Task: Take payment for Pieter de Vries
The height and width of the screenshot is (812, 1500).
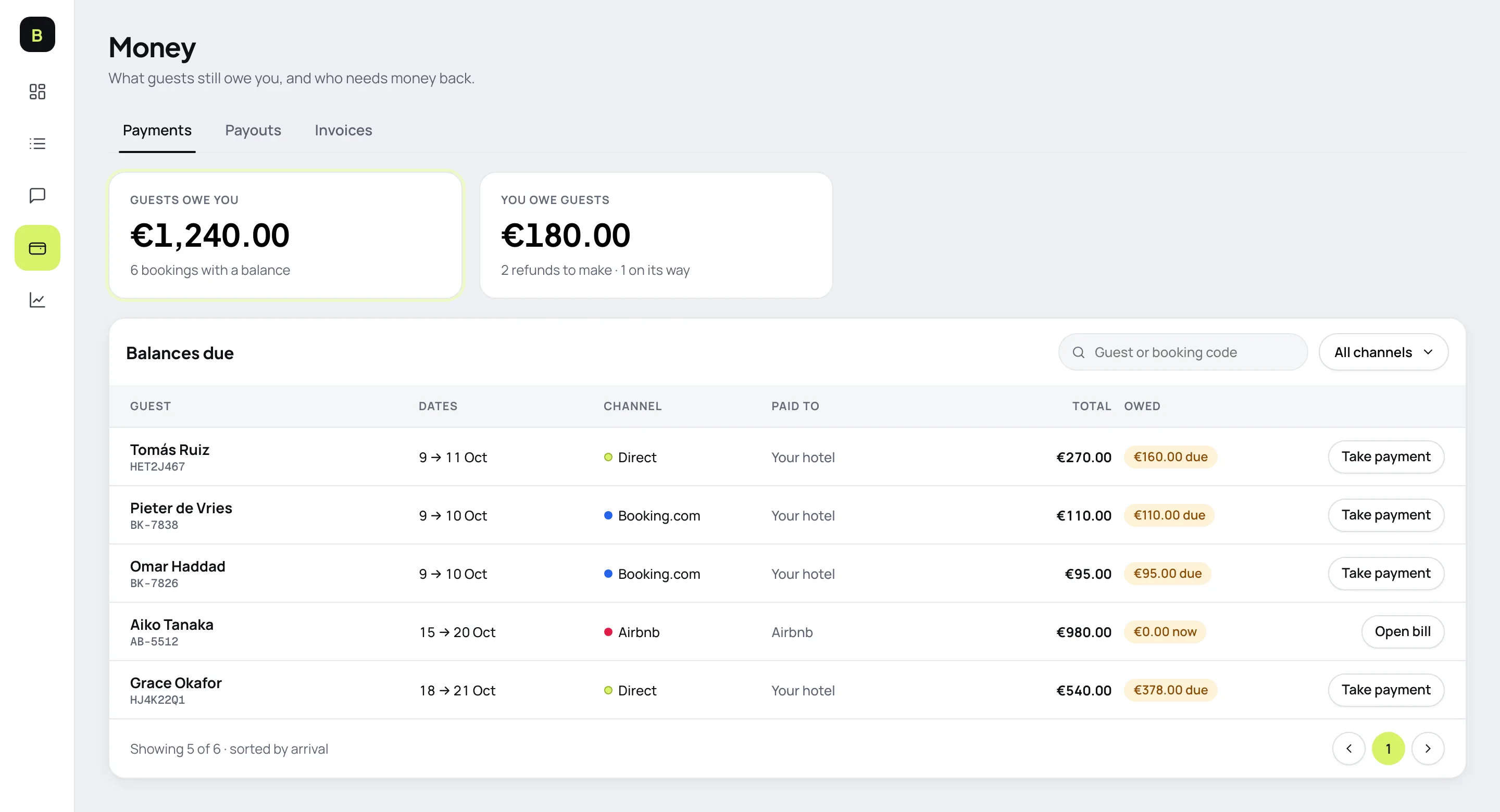Action: tap(1386, 515)
